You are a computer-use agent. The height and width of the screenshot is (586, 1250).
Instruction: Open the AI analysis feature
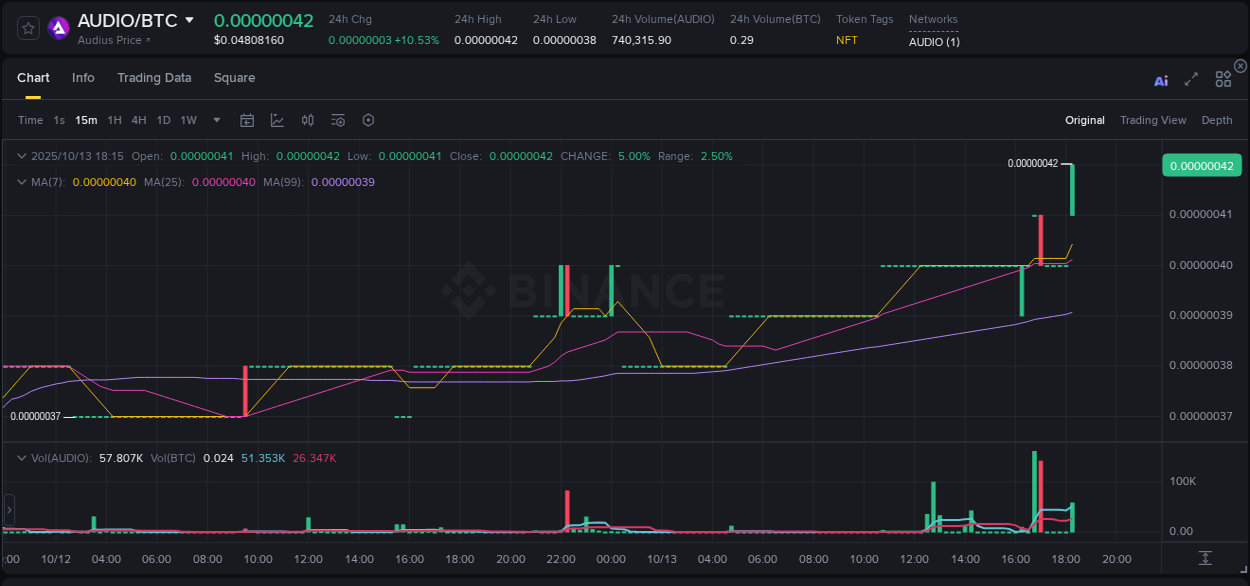(1161, 79)
